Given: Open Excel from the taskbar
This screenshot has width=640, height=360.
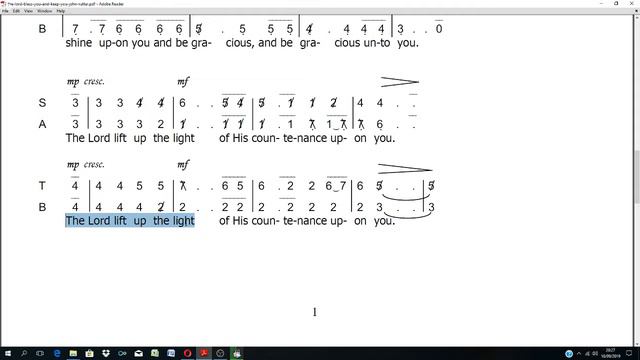Looking at the screenshot, I should (x=155, y=353).
